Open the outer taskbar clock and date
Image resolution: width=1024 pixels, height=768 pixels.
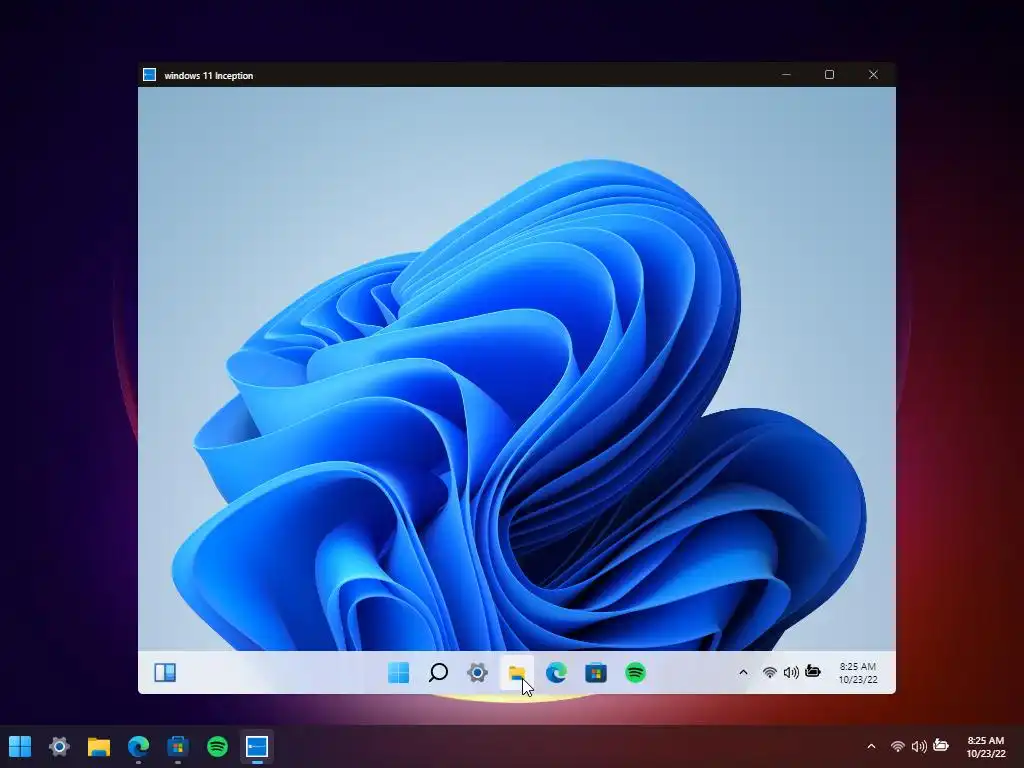coord(986,746)
